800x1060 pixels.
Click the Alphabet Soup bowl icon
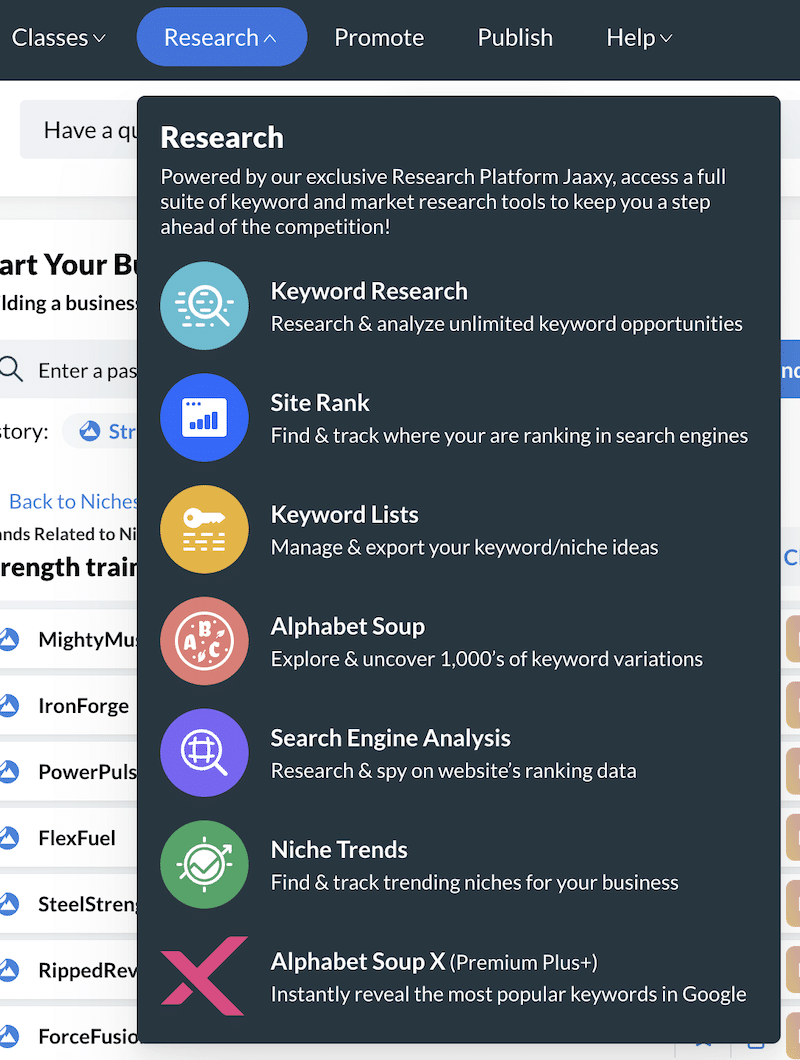click(204, 641)
